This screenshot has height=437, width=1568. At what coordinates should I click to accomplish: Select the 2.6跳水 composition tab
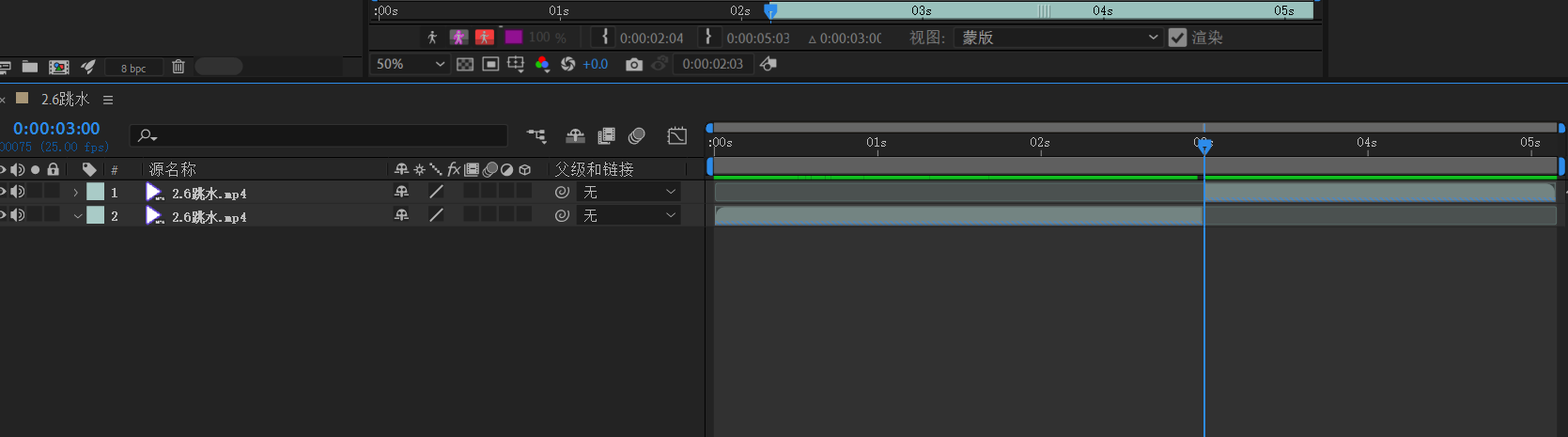(x=65, y=99)
